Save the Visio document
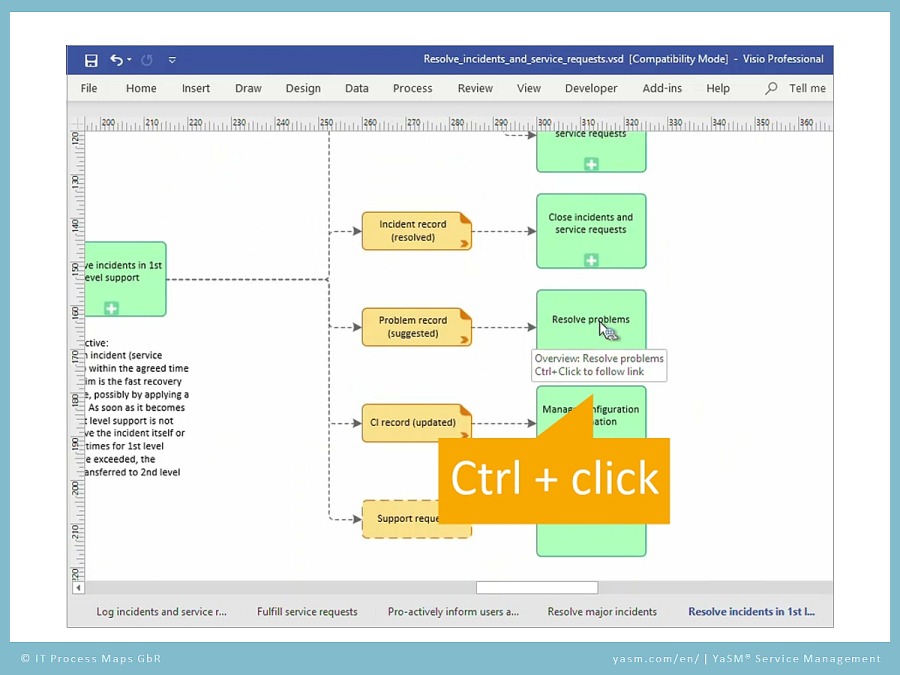 [x=91, y=60]
